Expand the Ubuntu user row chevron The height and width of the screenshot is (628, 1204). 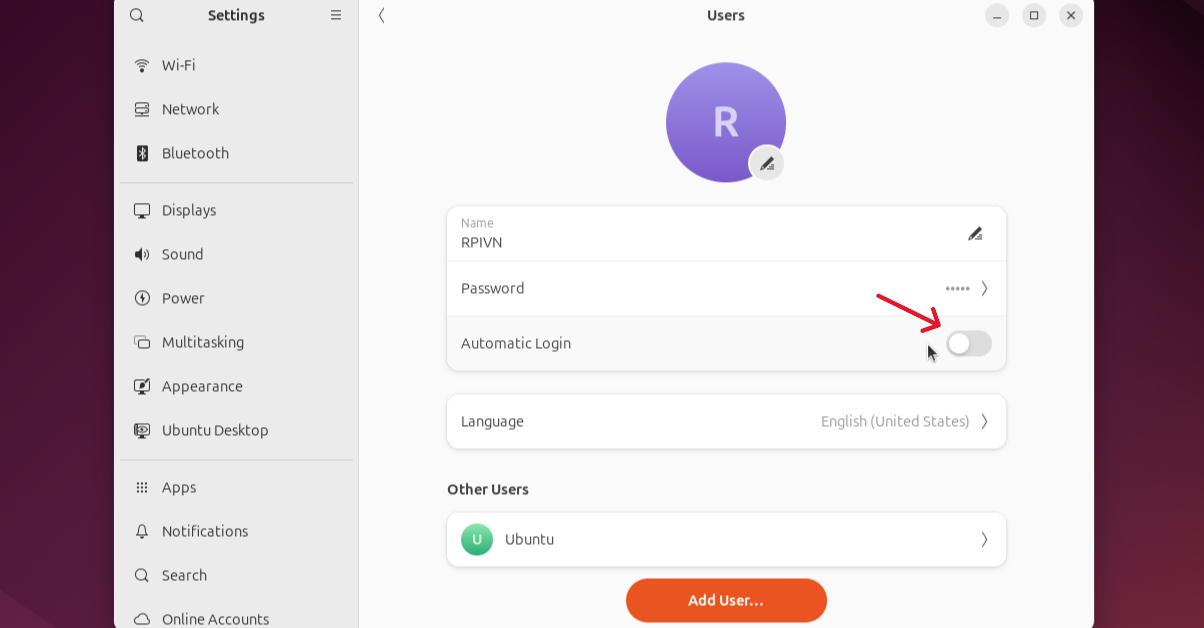pyautogui.click(x=984, y=539)
